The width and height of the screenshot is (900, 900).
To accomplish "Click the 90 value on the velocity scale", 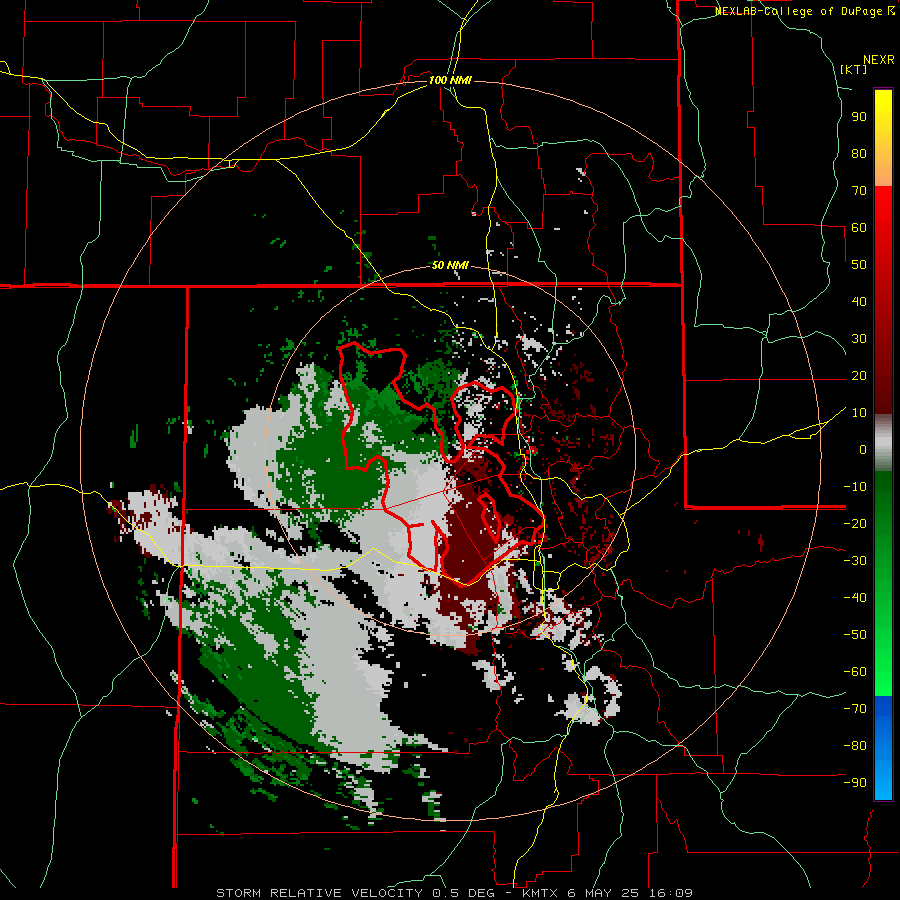I will [x=859, y=117].
